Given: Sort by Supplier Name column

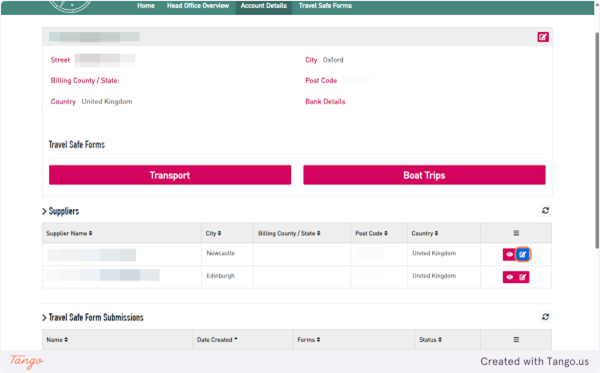Looking at the screenshot, I should click(69, 233).
